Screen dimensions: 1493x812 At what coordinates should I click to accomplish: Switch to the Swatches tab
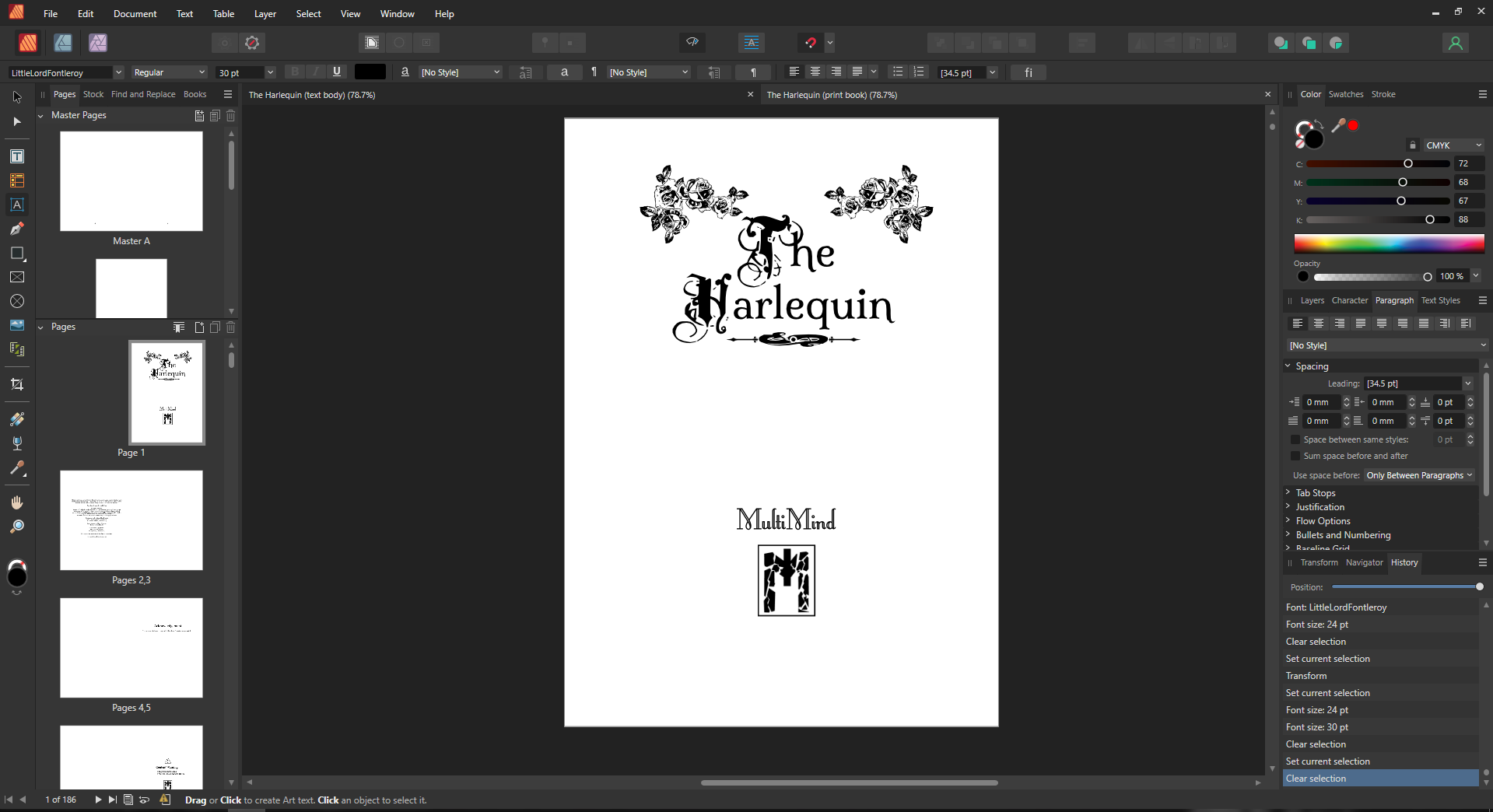pyautogui.click(x=1345, y=94)
